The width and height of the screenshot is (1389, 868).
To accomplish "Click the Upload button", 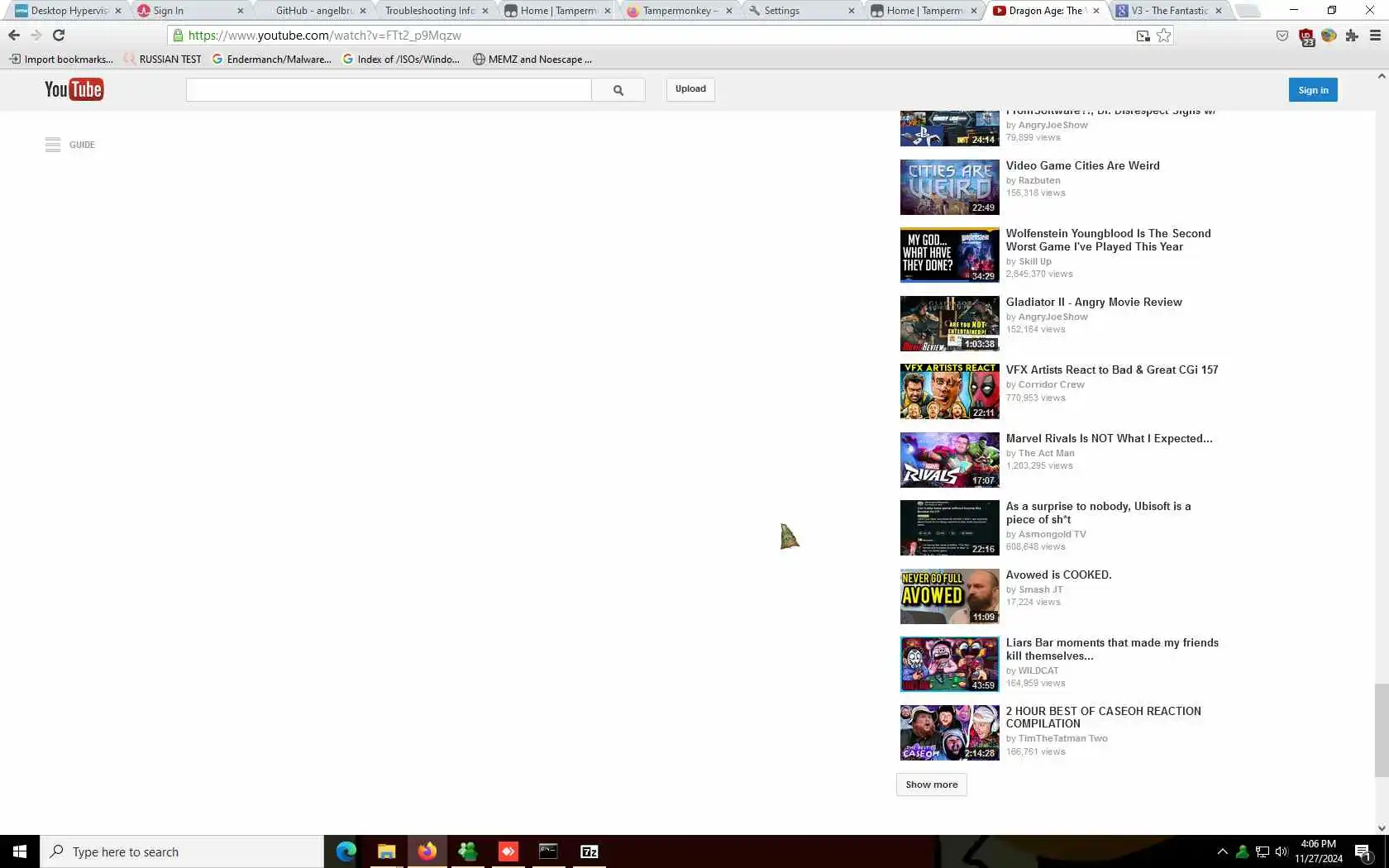I will pyautogui.click(x=690, y=89).
